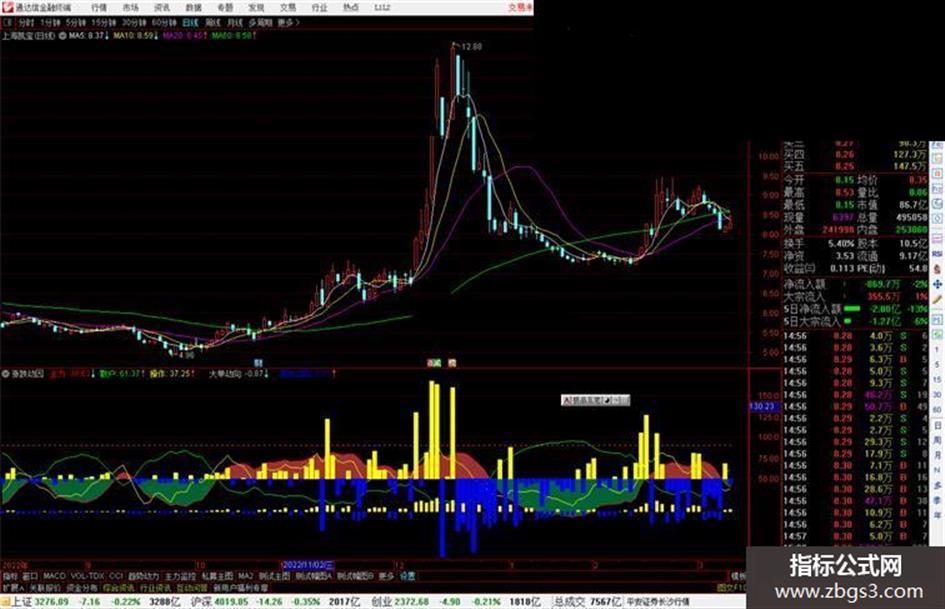945x609 pixels.
Task: Click the RSI sidebar icon
Action: tap(937, 254)
